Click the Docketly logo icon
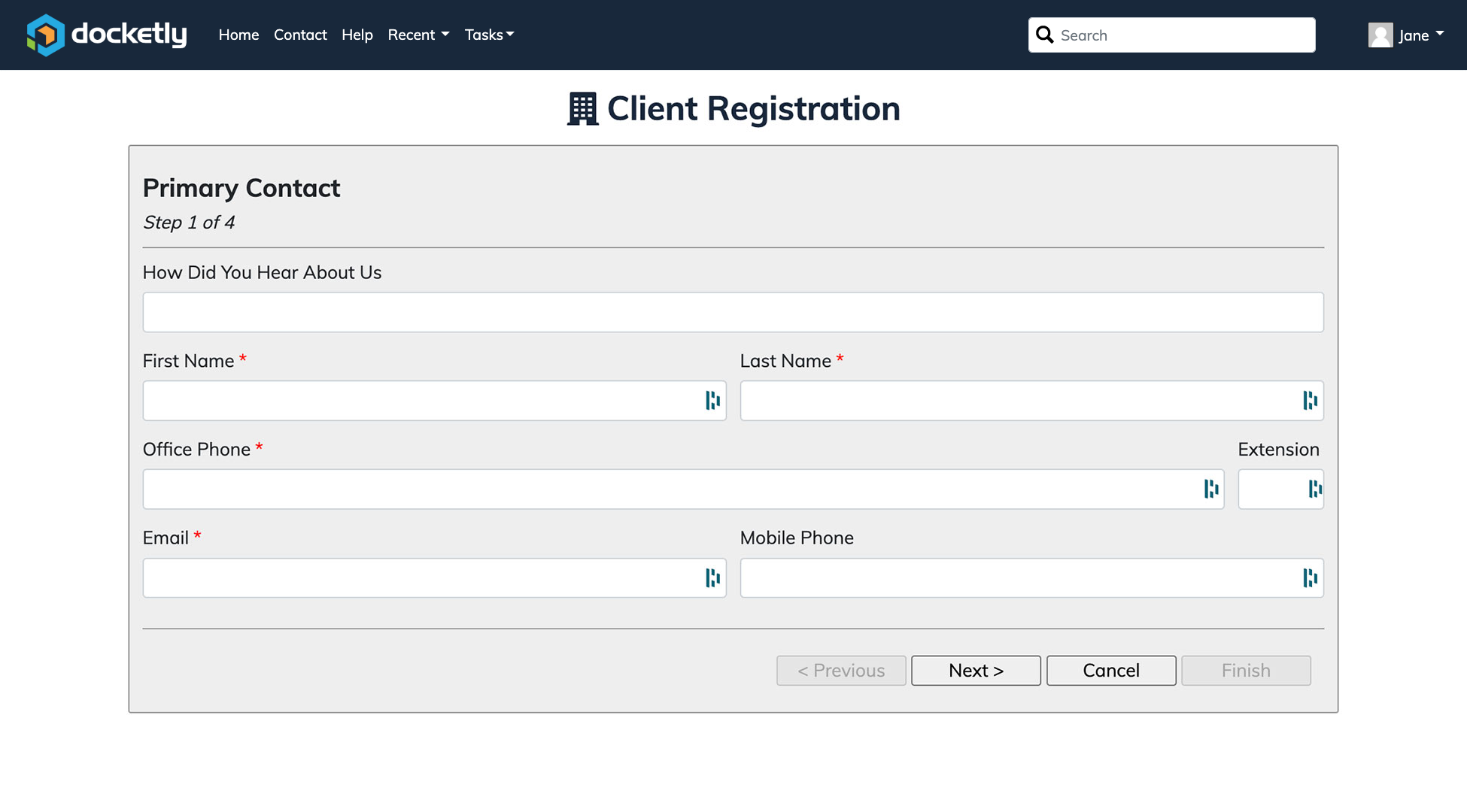This screenshot has width=1467, height=812. tap(45, 35)
